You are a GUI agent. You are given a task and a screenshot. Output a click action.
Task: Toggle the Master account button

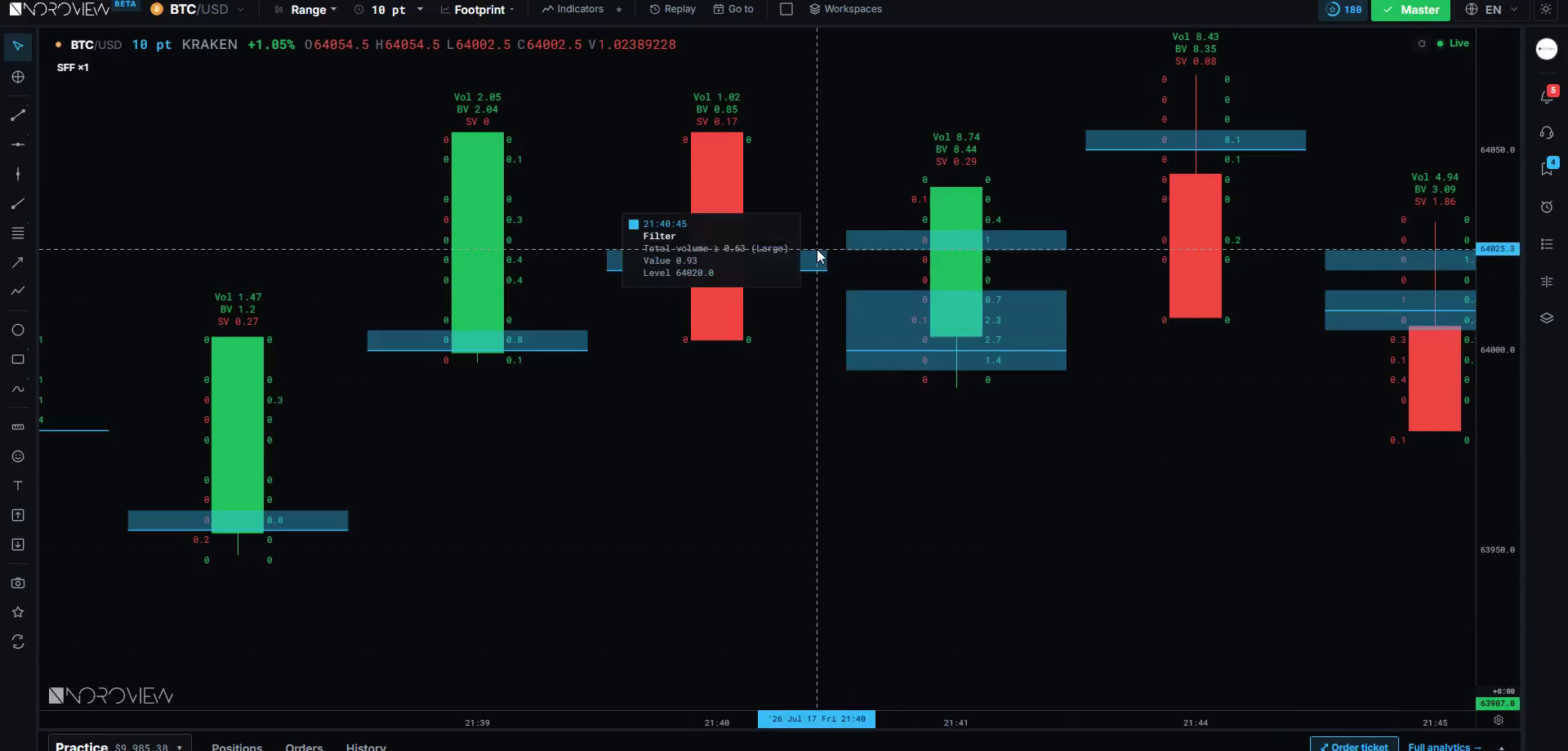[1410, 10]
